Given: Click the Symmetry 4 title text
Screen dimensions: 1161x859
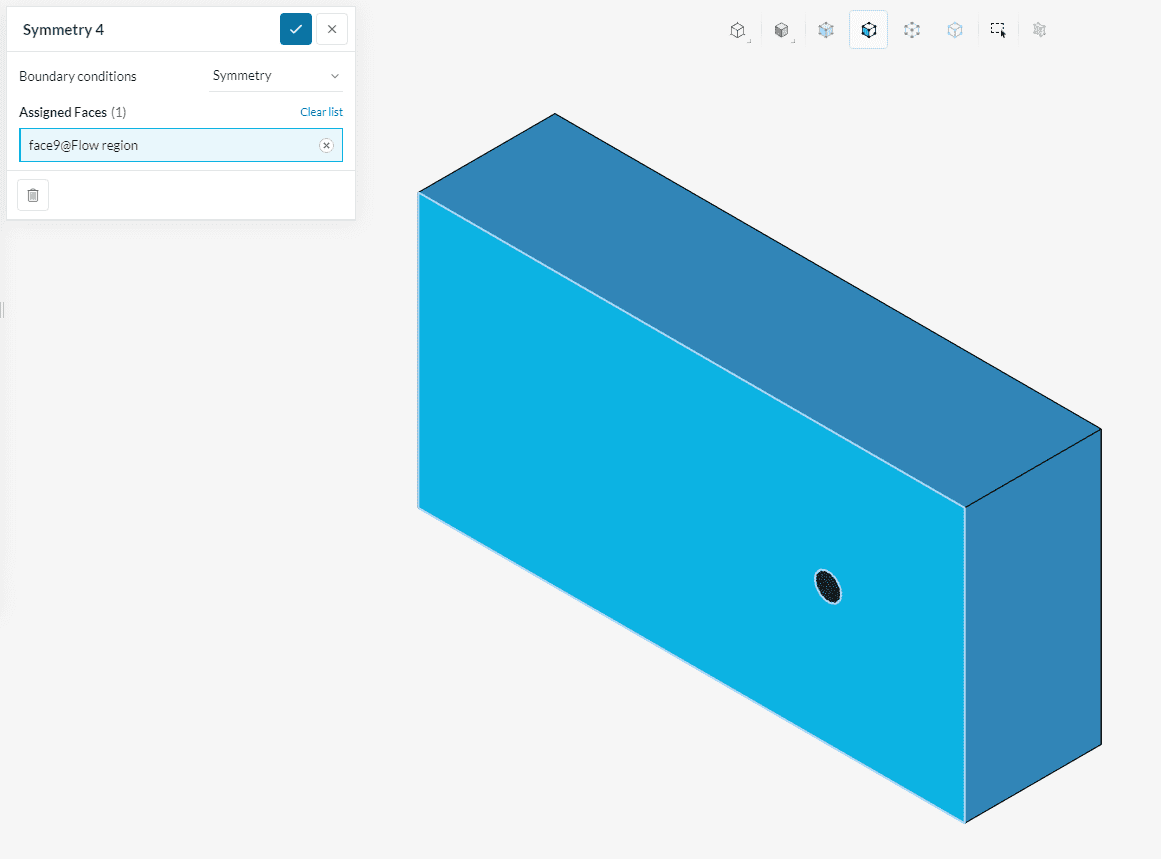Looking at the screenshot, I should (63, 29).
